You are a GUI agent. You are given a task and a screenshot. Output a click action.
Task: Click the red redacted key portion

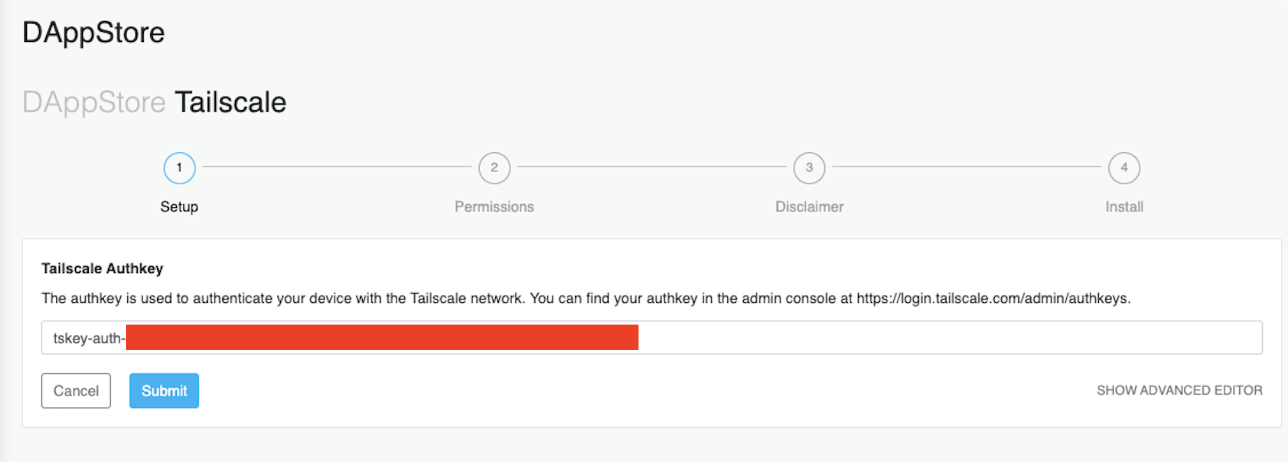[382, 338]
